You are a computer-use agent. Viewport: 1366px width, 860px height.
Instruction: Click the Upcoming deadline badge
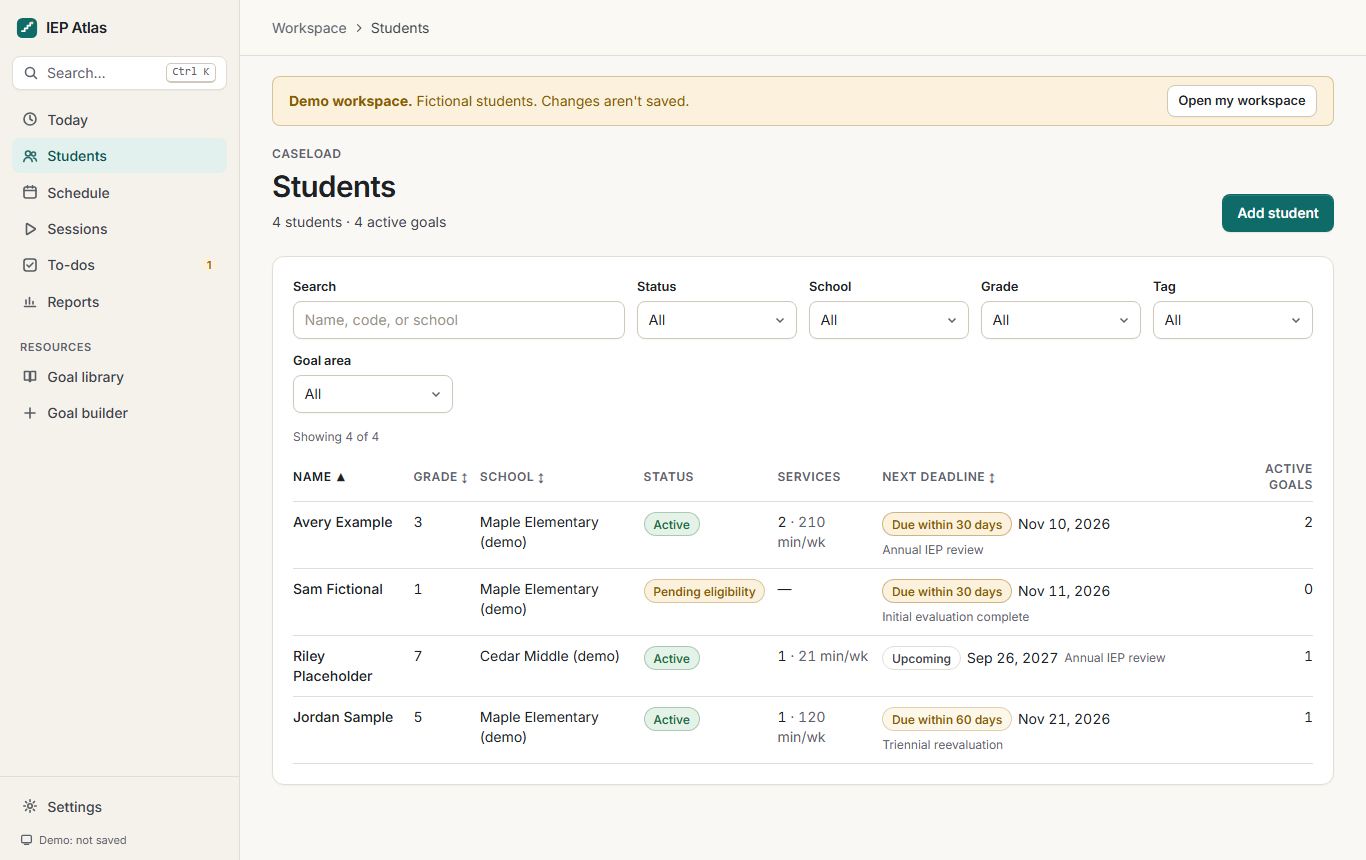point(921,658)
